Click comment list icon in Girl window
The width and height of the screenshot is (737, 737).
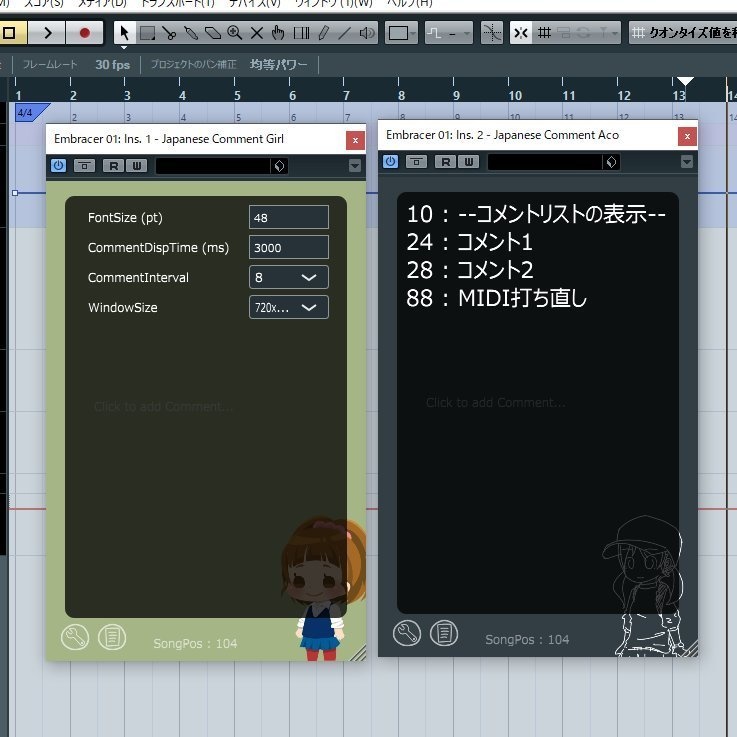[x=112, y=637]
